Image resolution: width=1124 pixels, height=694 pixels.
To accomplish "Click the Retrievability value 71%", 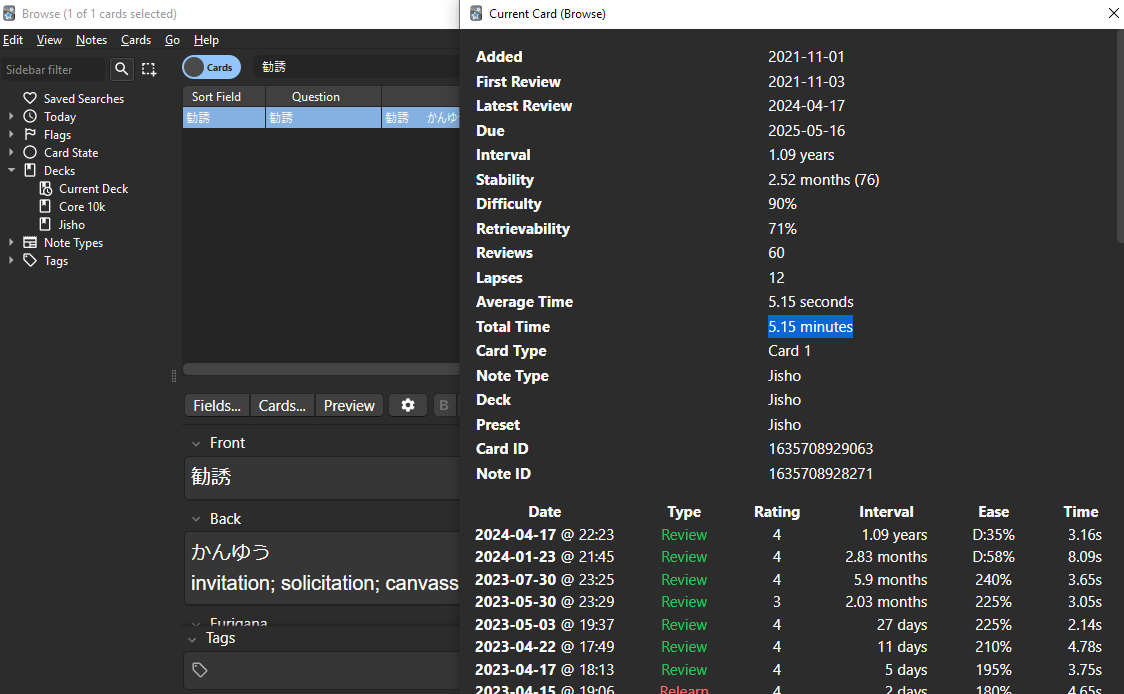I will pyautogui.click(x=782, y=229).
